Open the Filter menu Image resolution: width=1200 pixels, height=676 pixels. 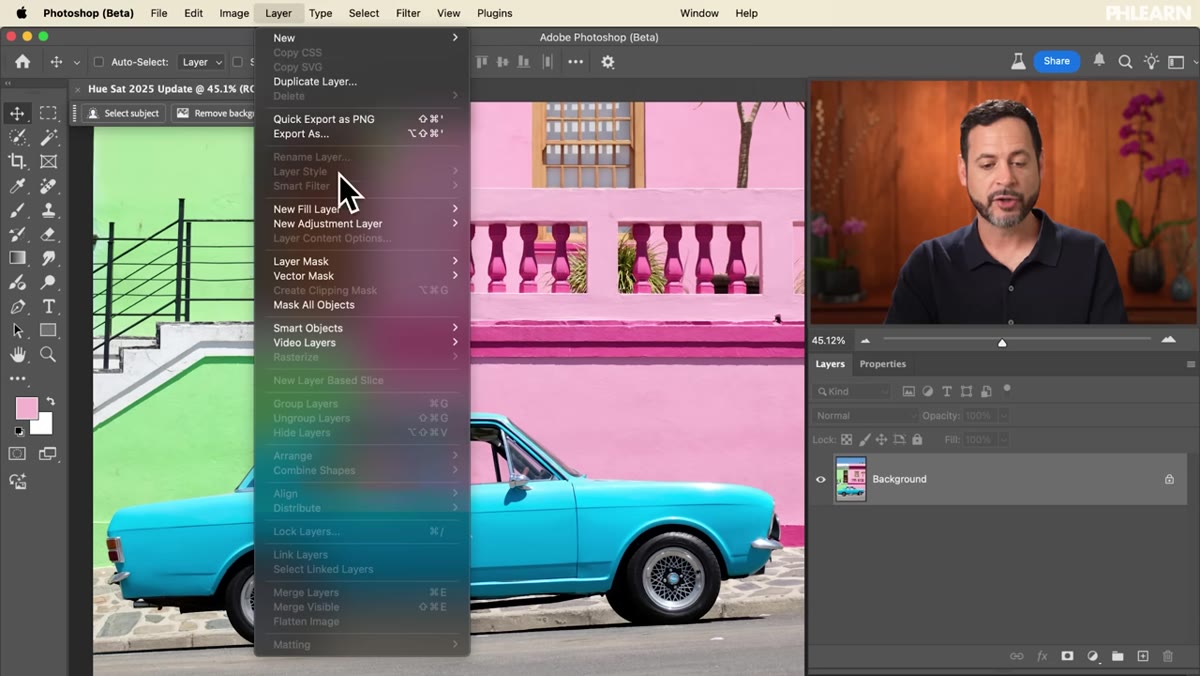[x=408, y=13]
